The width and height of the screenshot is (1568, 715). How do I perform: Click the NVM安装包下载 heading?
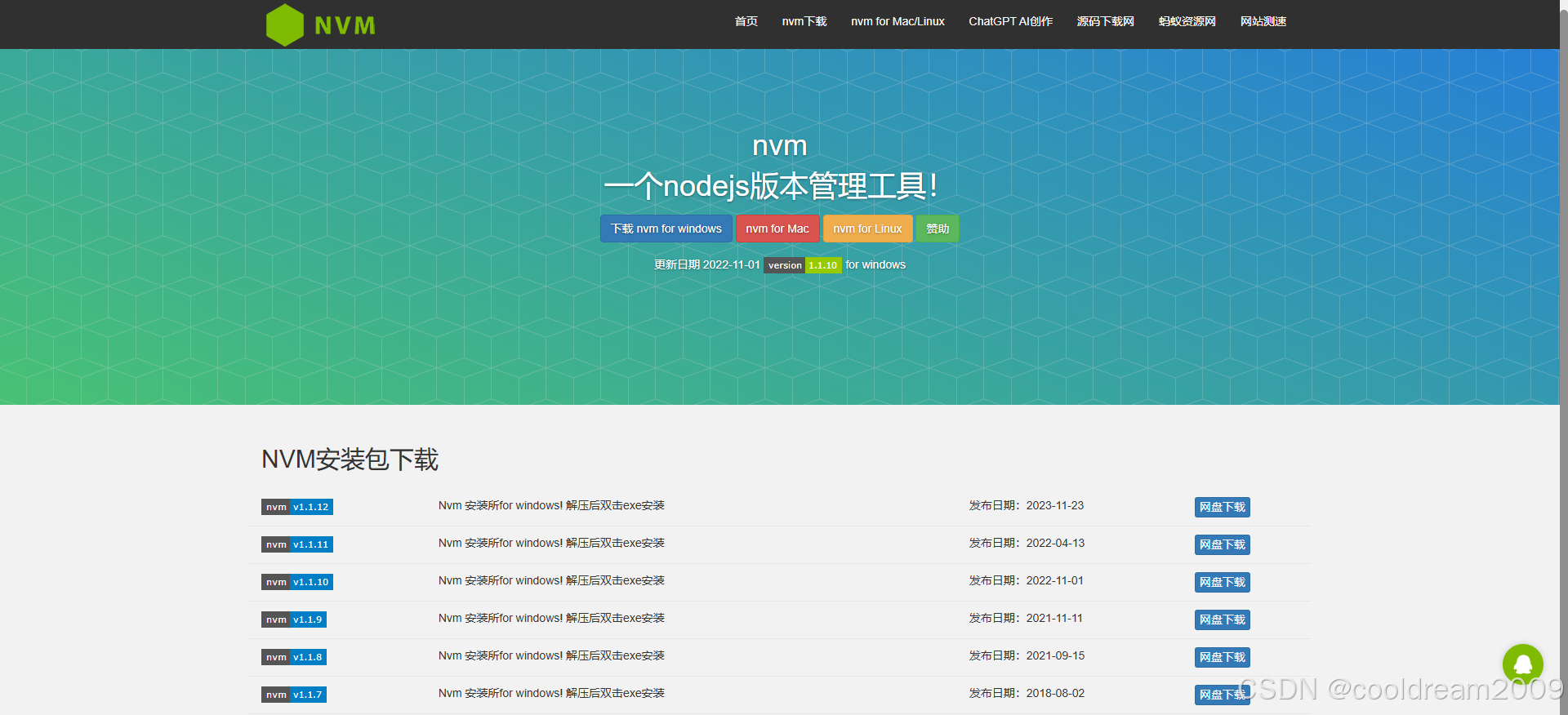[x=350, y=460]
